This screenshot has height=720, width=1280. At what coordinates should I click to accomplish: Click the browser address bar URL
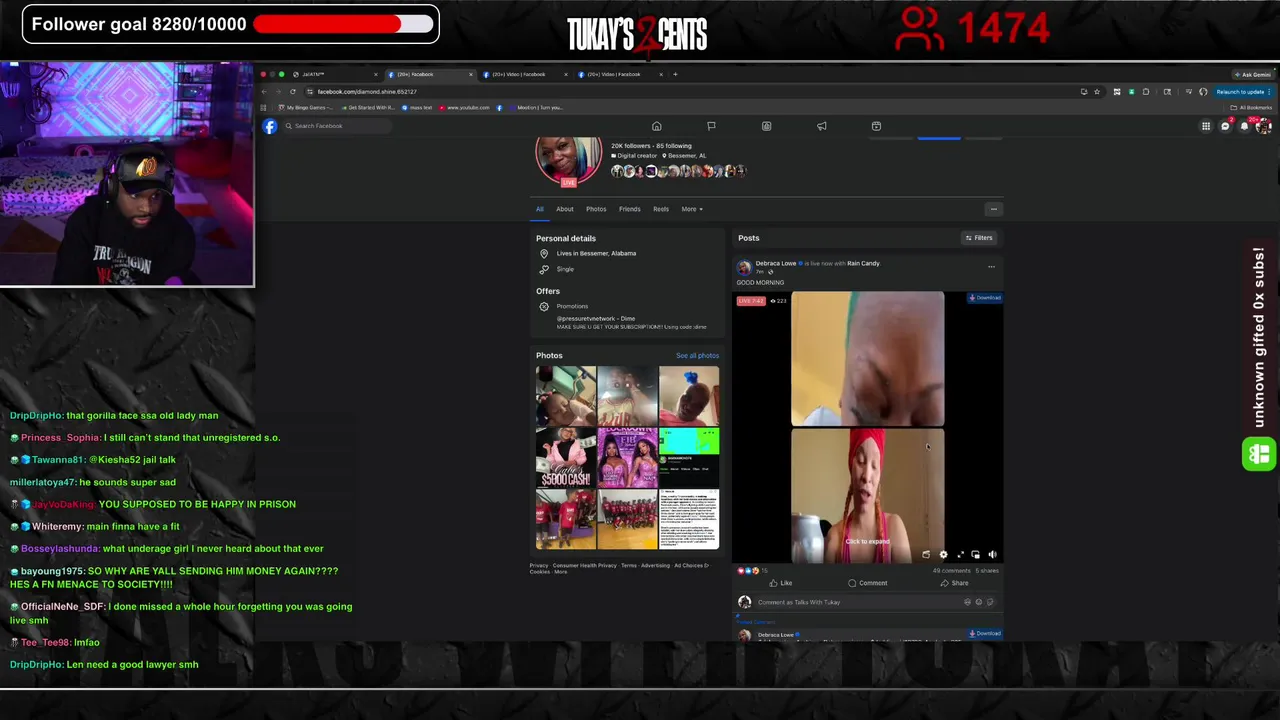[367, 92]
